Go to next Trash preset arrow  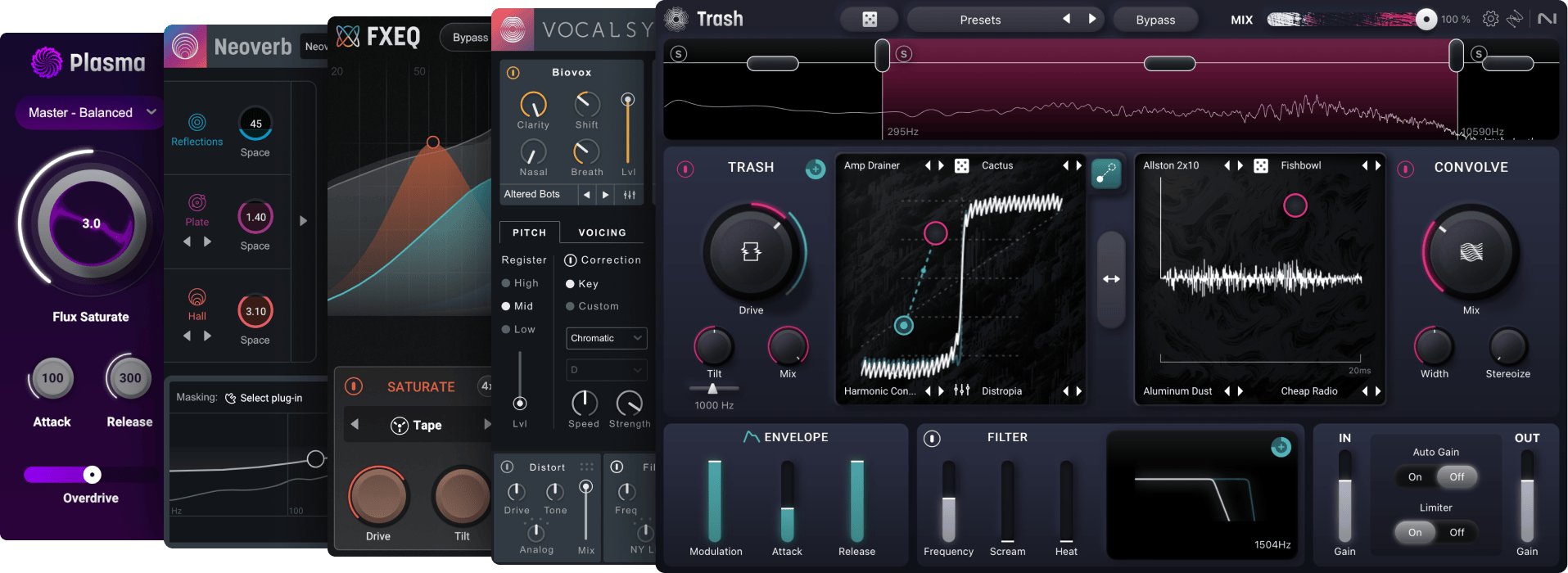(1091, 19)
